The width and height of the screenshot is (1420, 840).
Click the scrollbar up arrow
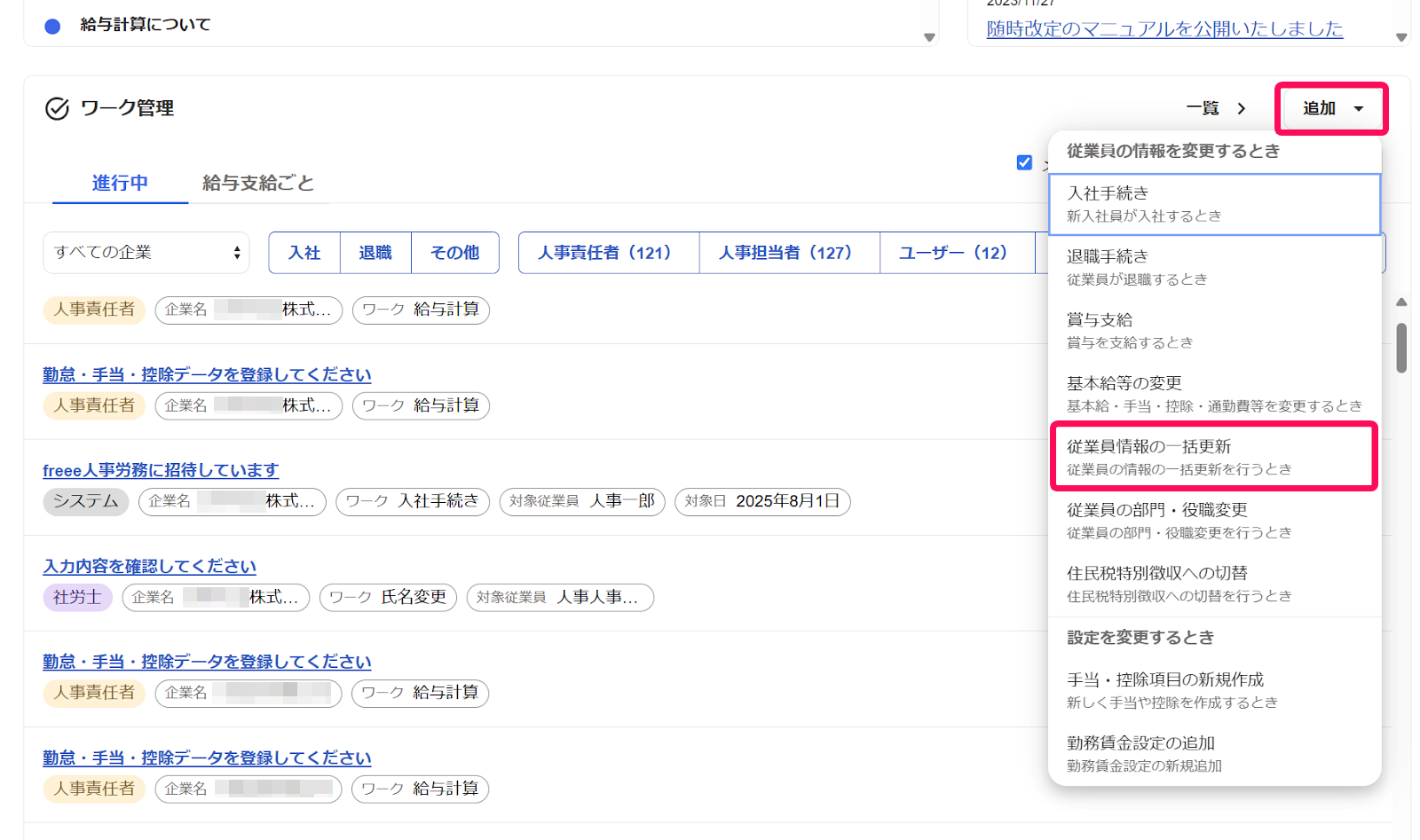(1401, 302)
